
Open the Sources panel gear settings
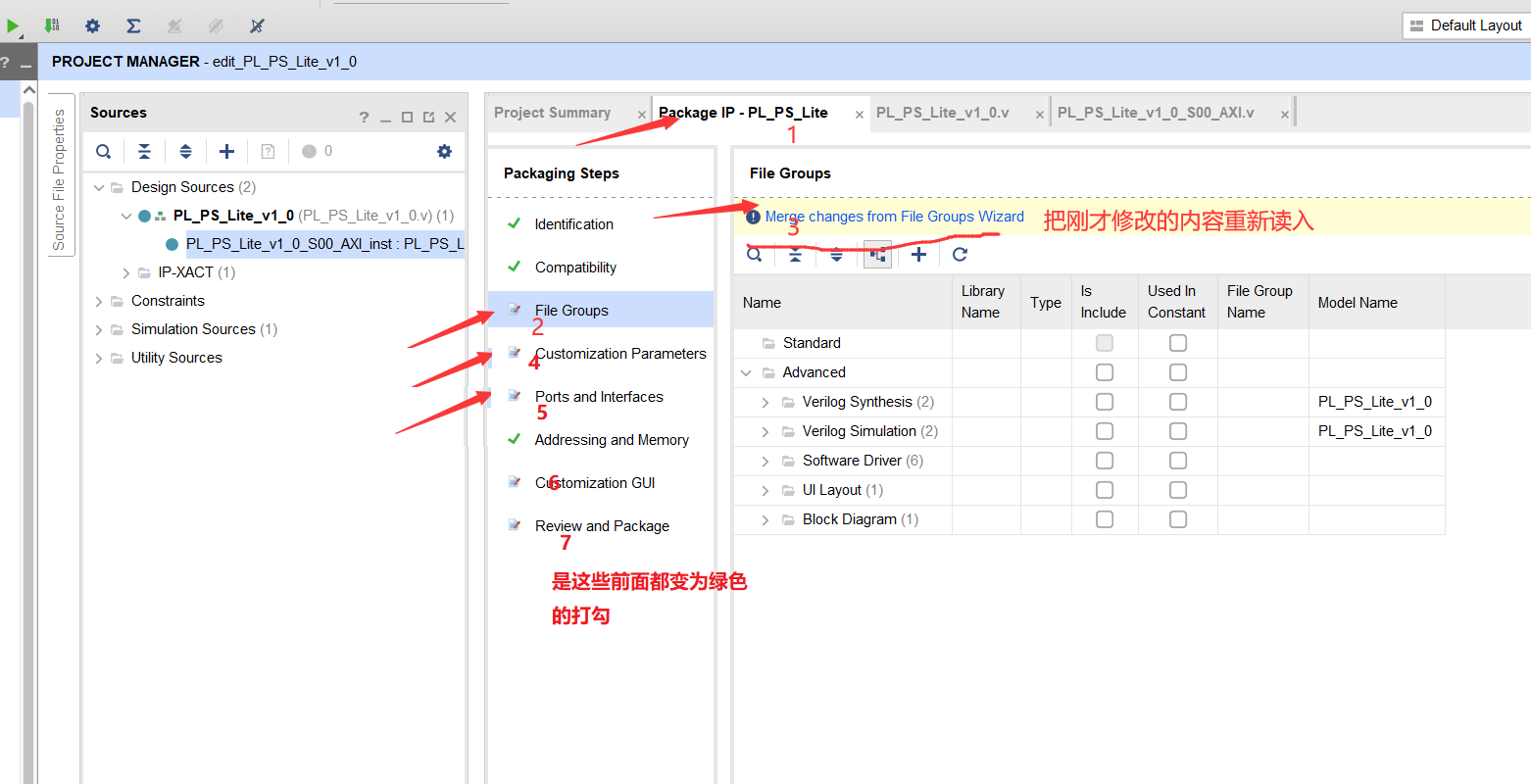(x=444, y=151)
